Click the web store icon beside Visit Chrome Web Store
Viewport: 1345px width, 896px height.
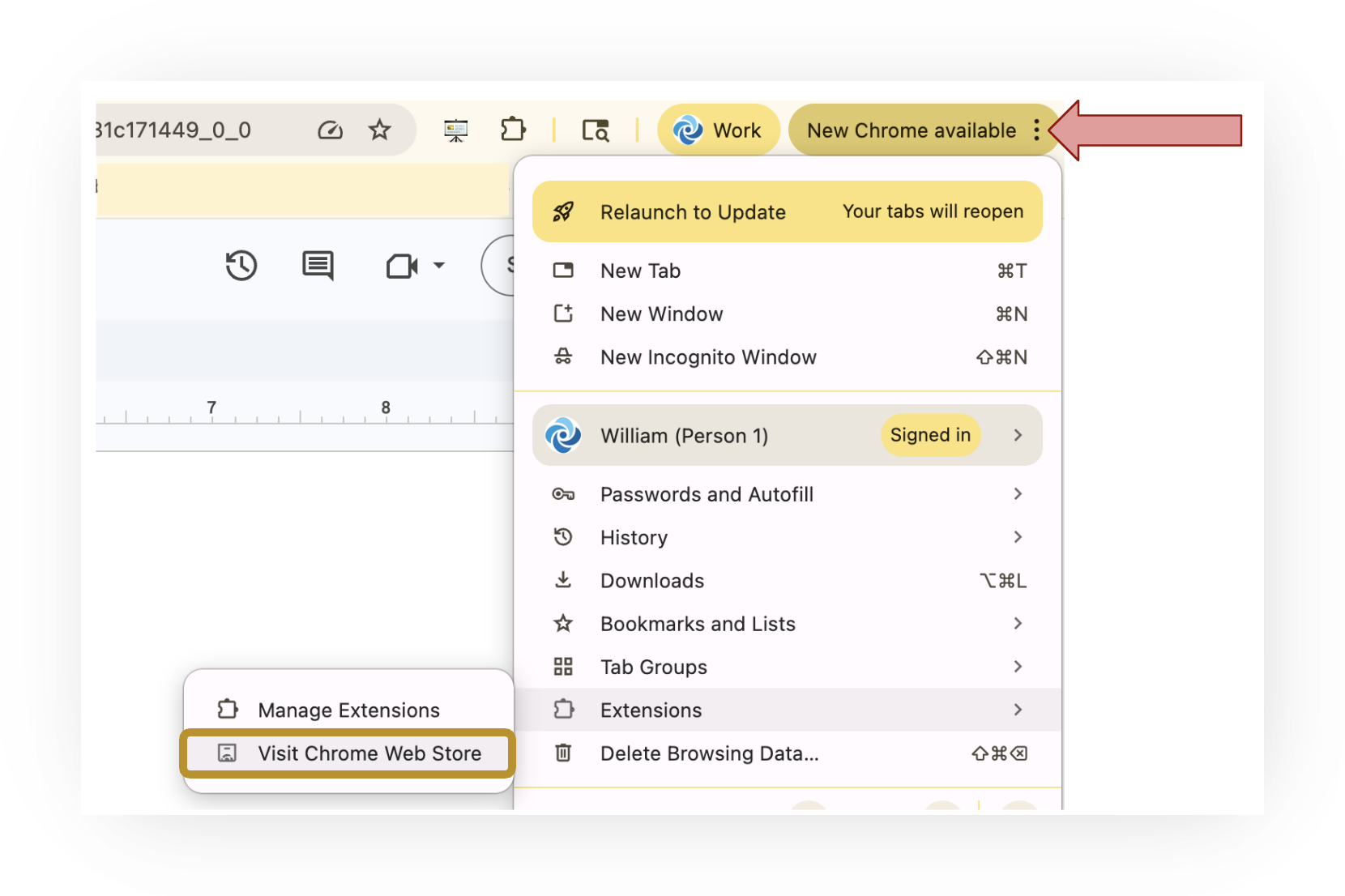[227, 753]
